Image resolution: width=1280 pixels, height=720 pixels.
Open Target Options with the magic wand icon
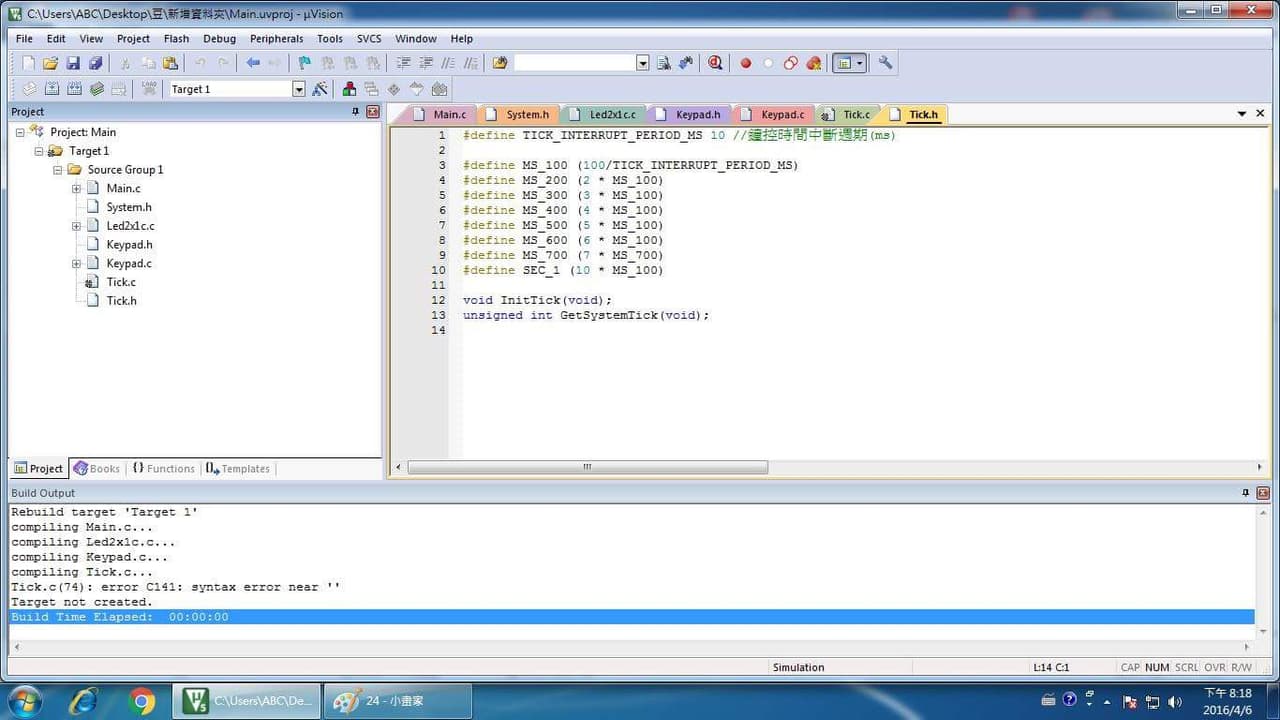tap(320, 89)
